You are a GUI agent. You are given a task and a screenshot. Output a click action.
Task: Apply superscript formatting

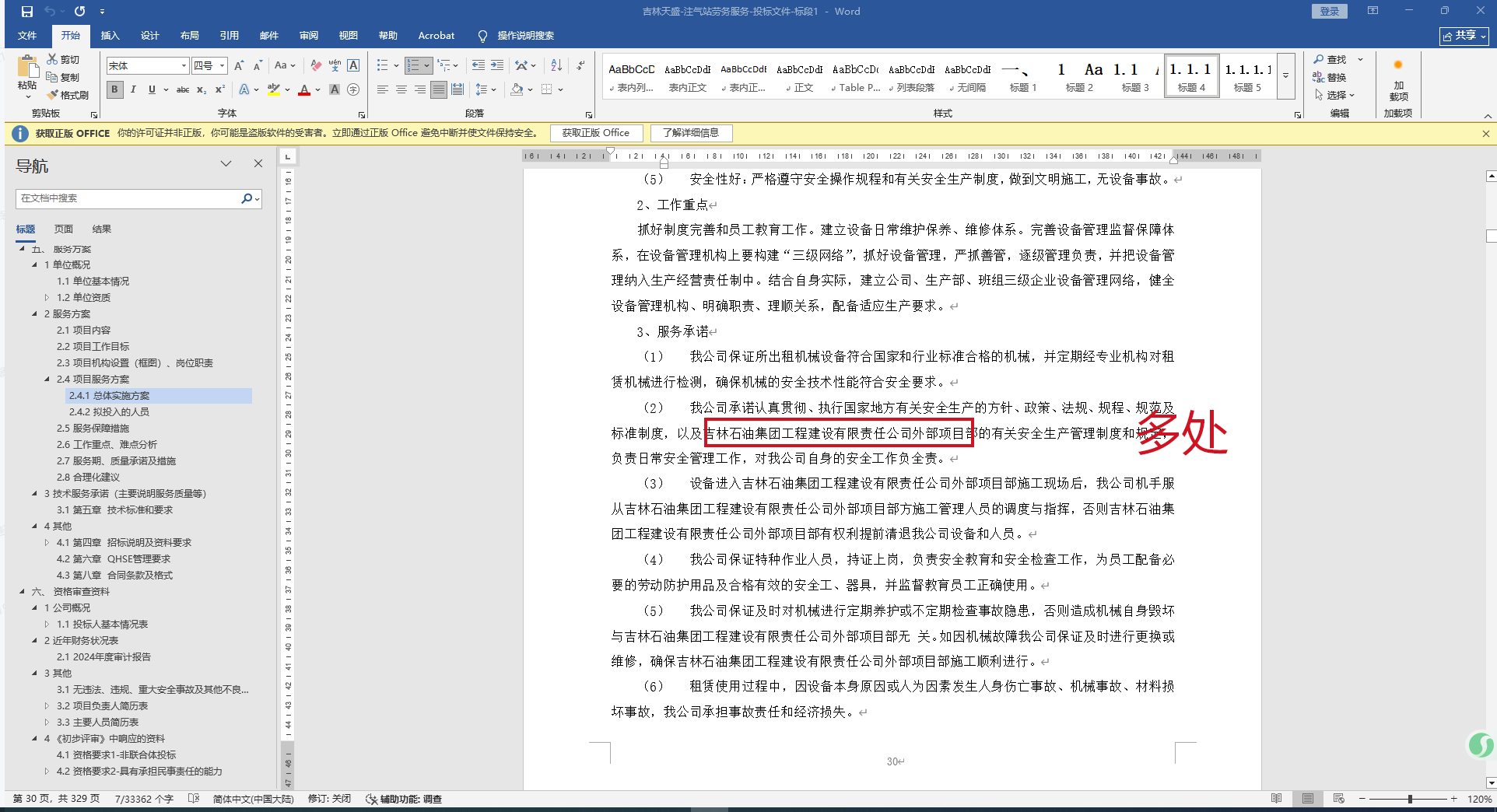[220, 89]
